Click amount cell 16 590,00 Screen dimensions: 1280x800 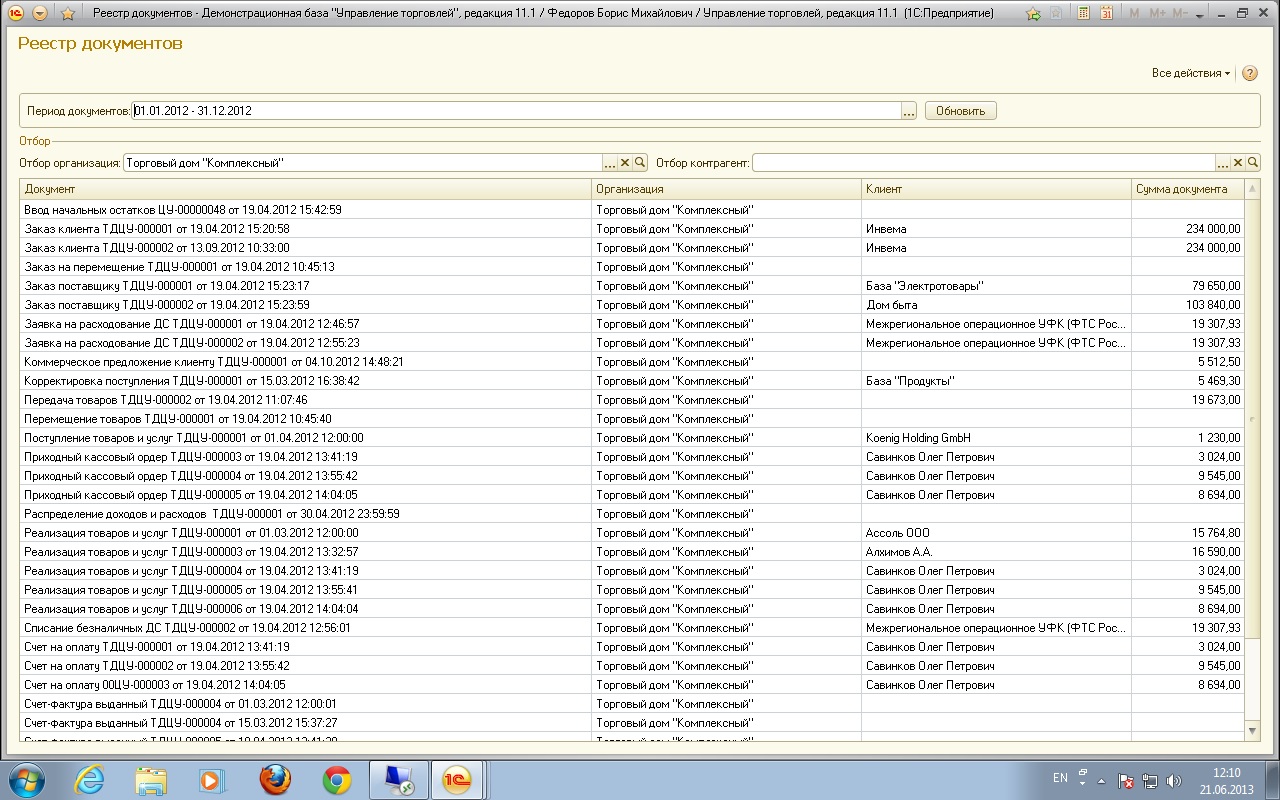(1188, 552)
